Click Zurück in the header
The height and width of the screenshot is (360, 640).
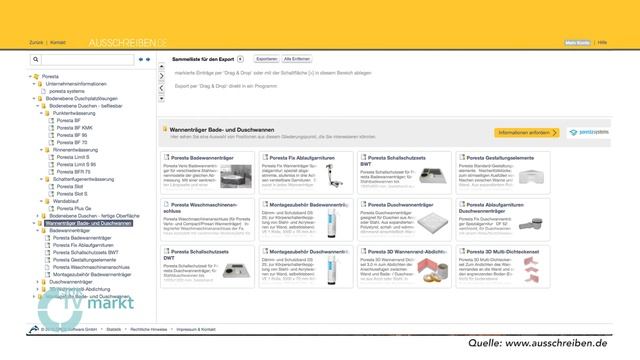coord(36,42)
